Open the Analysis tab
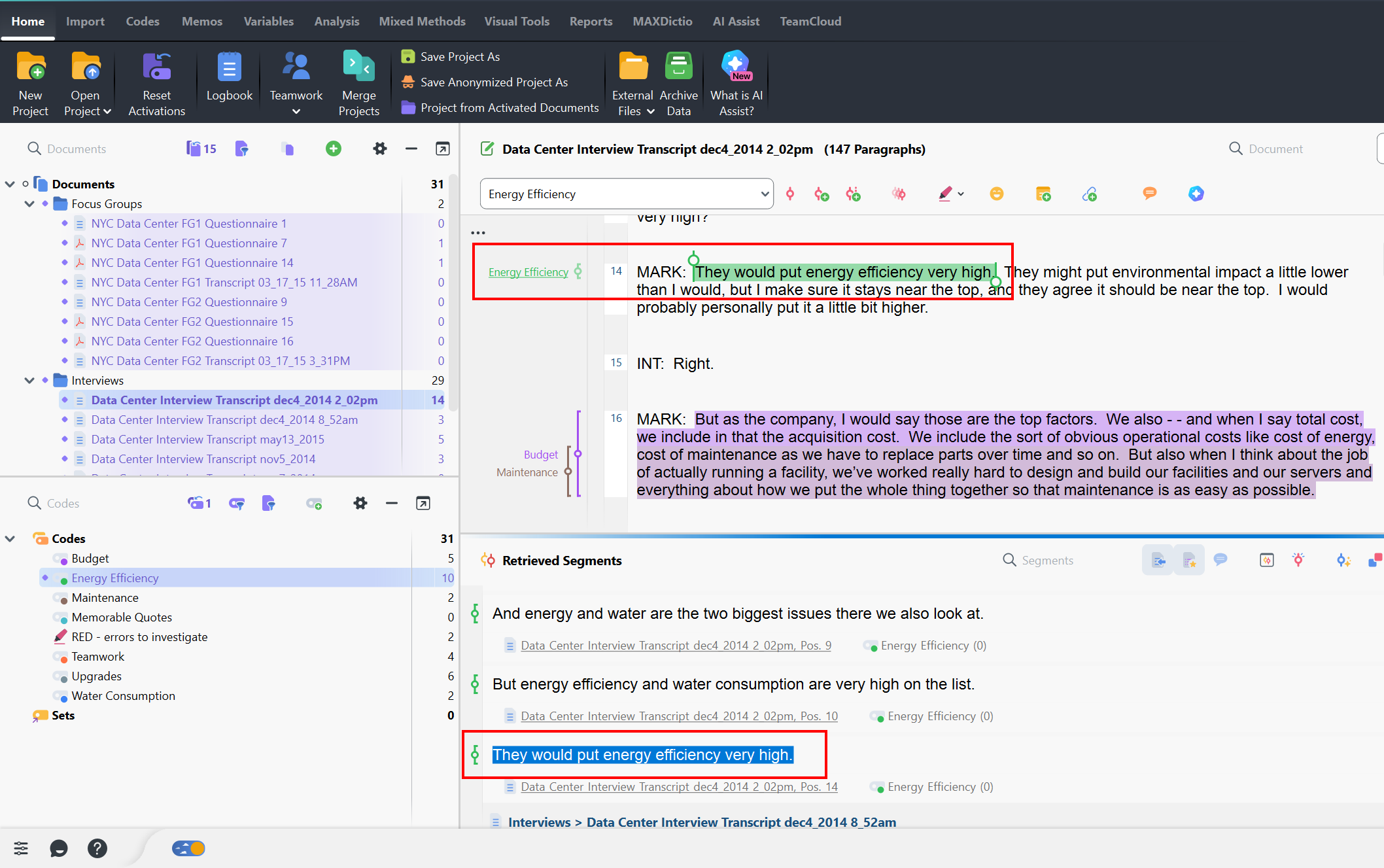This screenshot has width=1384, height=868. point(336,21)
